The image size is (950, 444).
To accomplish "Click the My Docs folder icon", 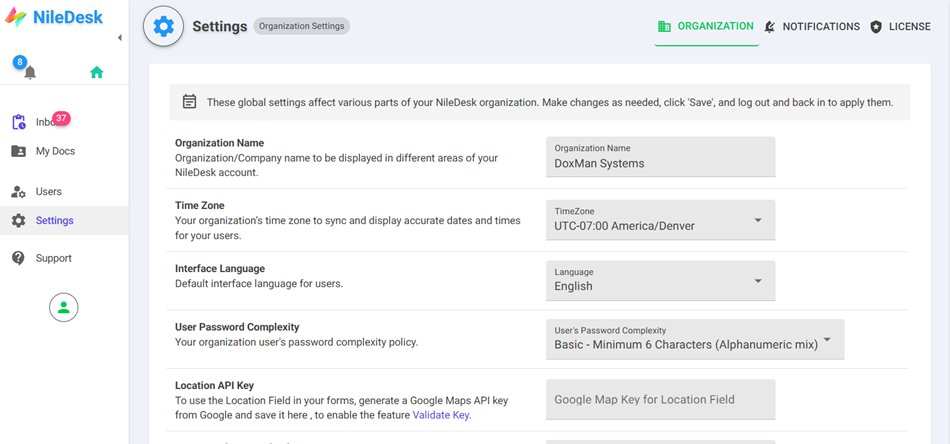I will coord(18,151).
